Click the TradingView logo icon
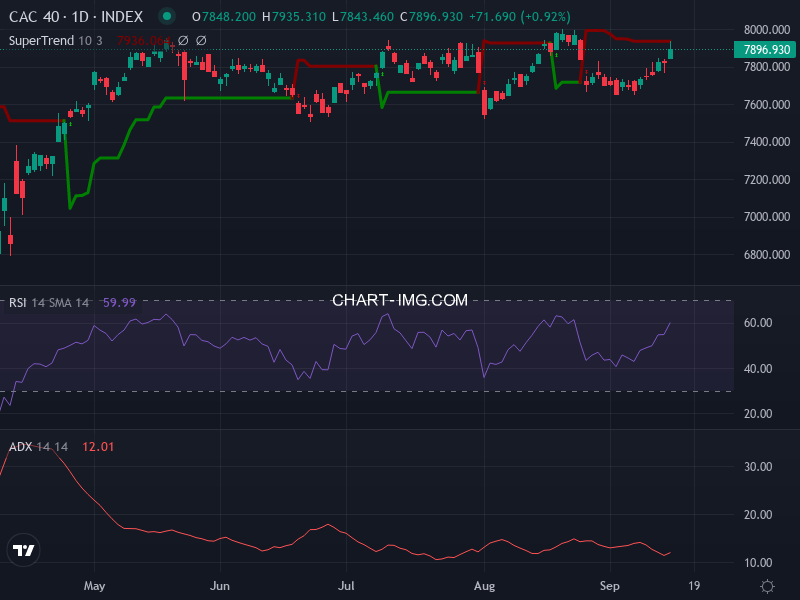Screen dimensions: 800x600 tap(24, 550)
